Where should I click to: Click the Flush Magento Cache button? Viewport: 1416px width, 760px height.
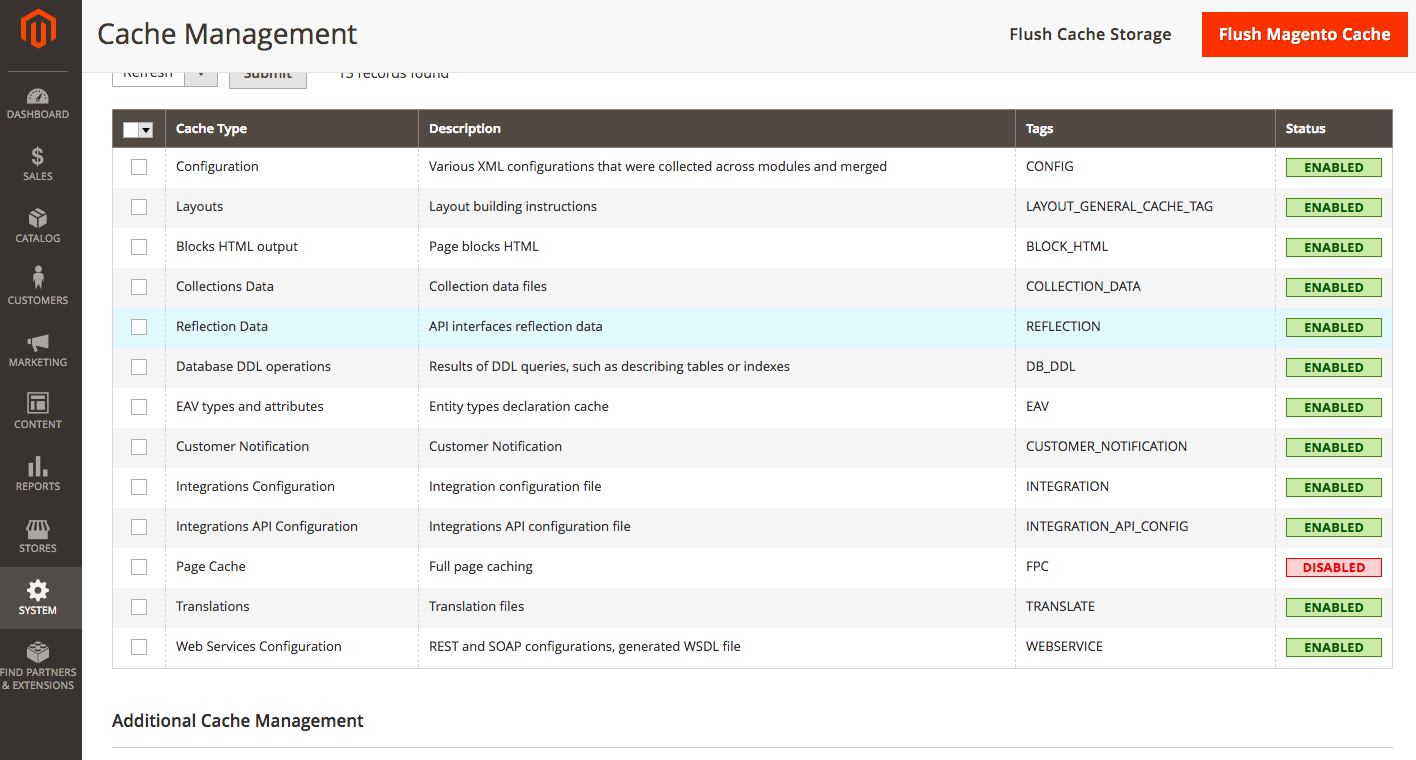tap(1304, 34)
